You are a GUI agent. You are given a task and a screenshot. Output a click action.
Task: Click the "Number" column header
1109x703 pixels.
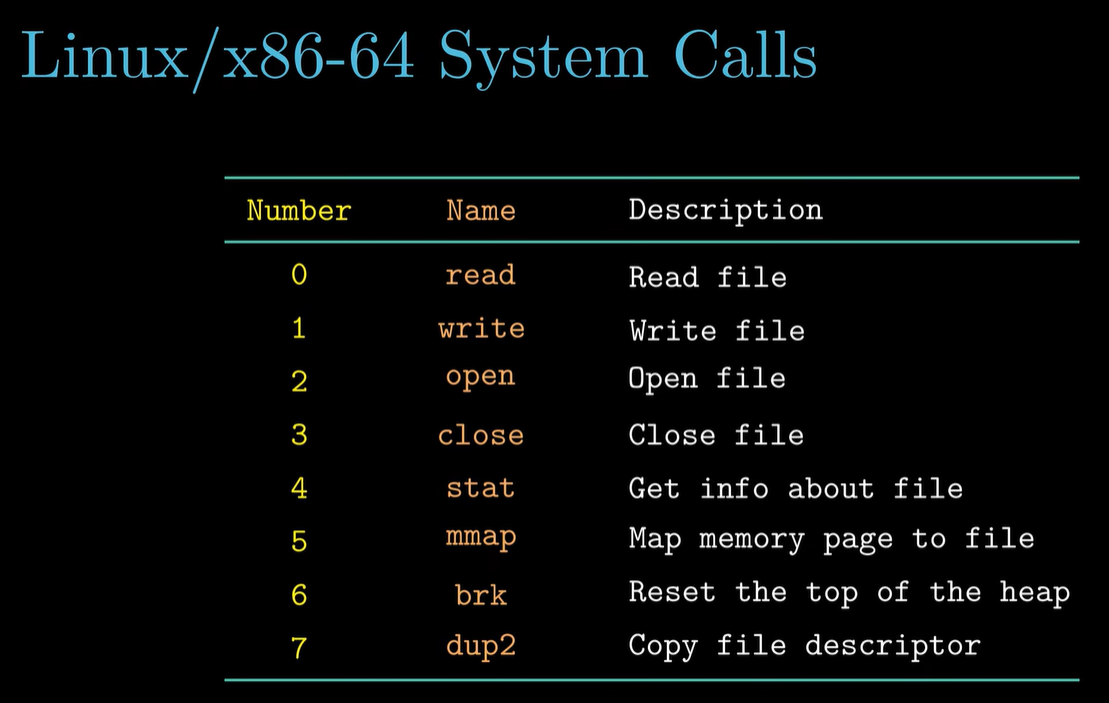tap(298, 211)
